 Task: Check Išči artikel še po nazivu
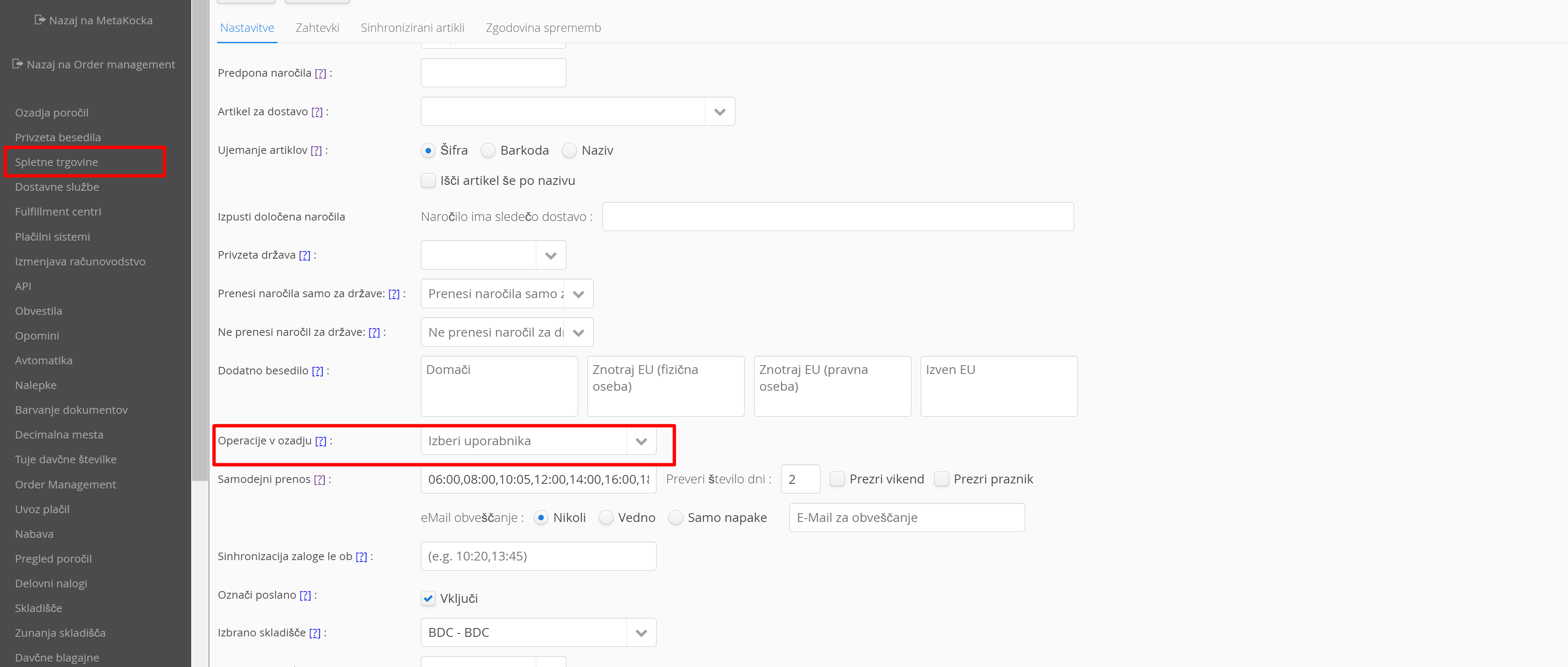[428, 181]
